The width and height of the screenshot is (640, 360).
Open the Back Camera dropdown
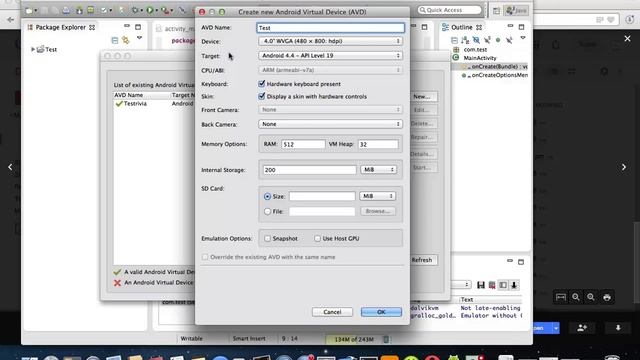330,124
